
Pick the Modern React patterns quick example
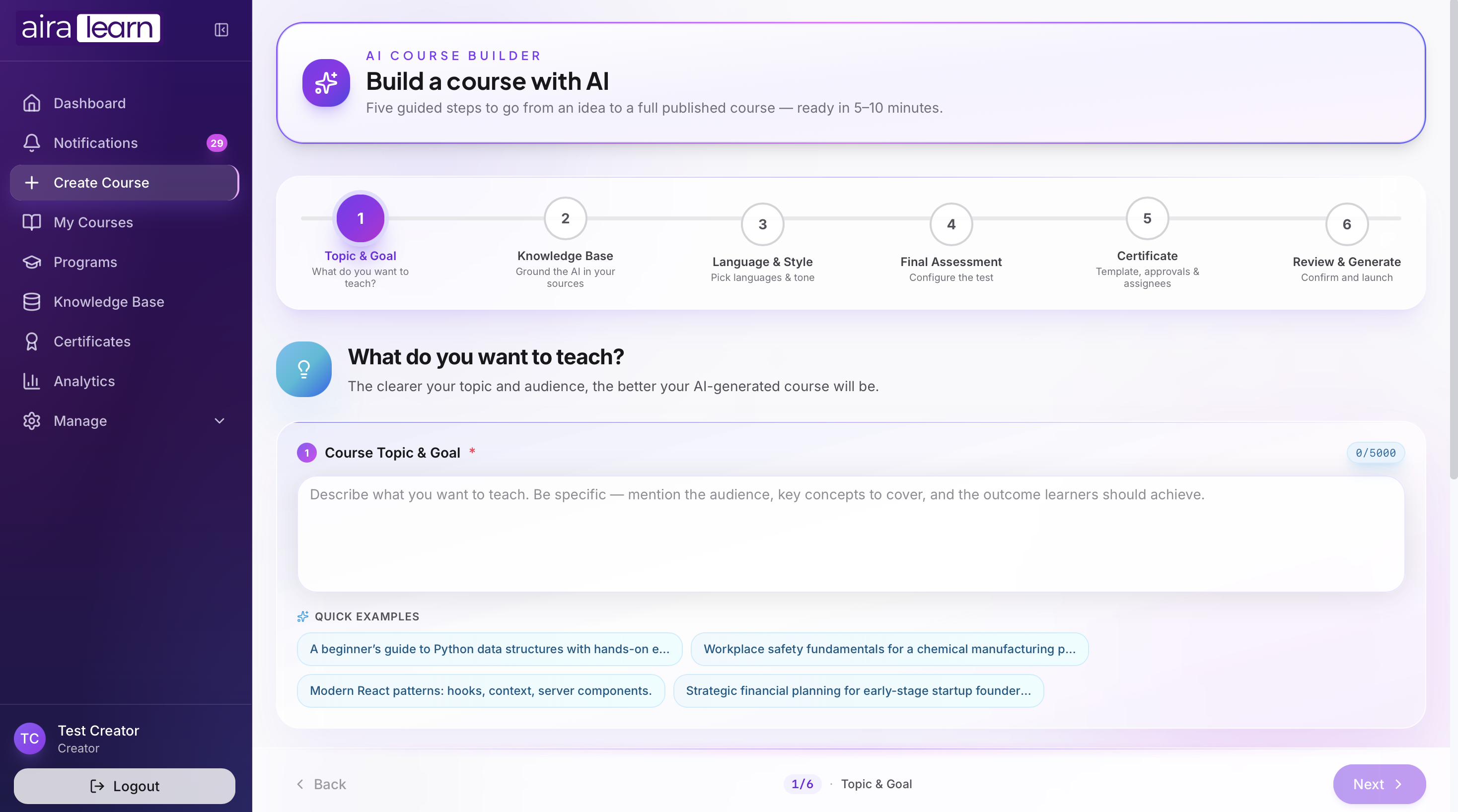pyautogui.click(x=481, y=690)
